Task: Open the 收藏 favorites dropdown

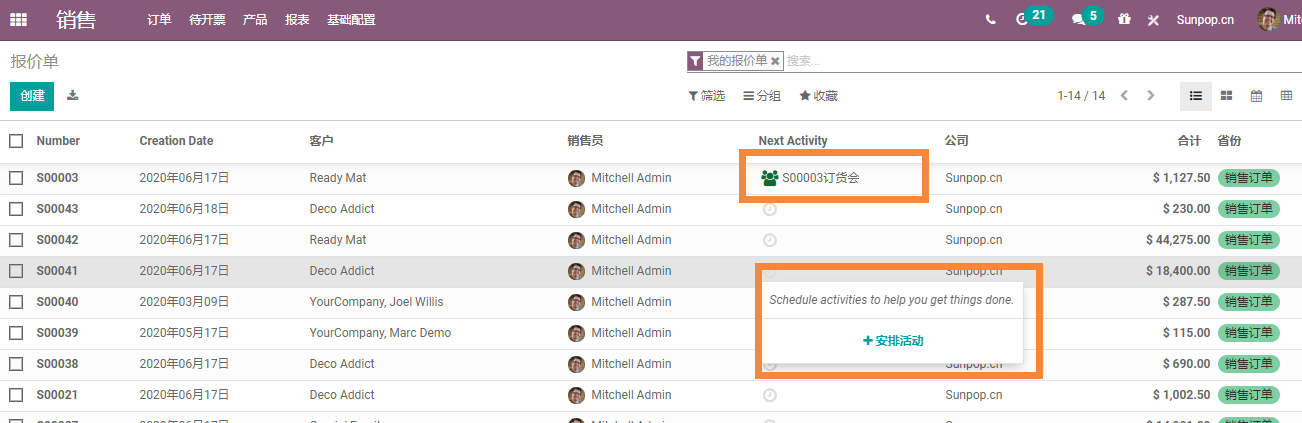Action: coord(818,96)
